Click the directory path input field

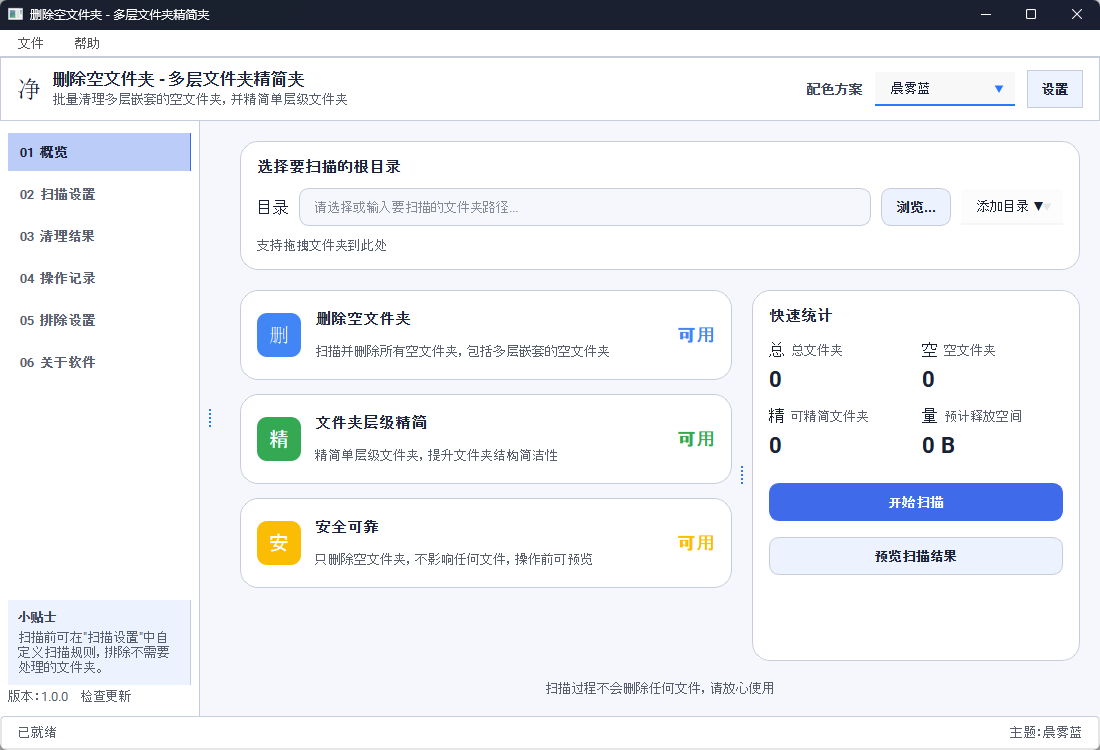(x=585, y=207)
